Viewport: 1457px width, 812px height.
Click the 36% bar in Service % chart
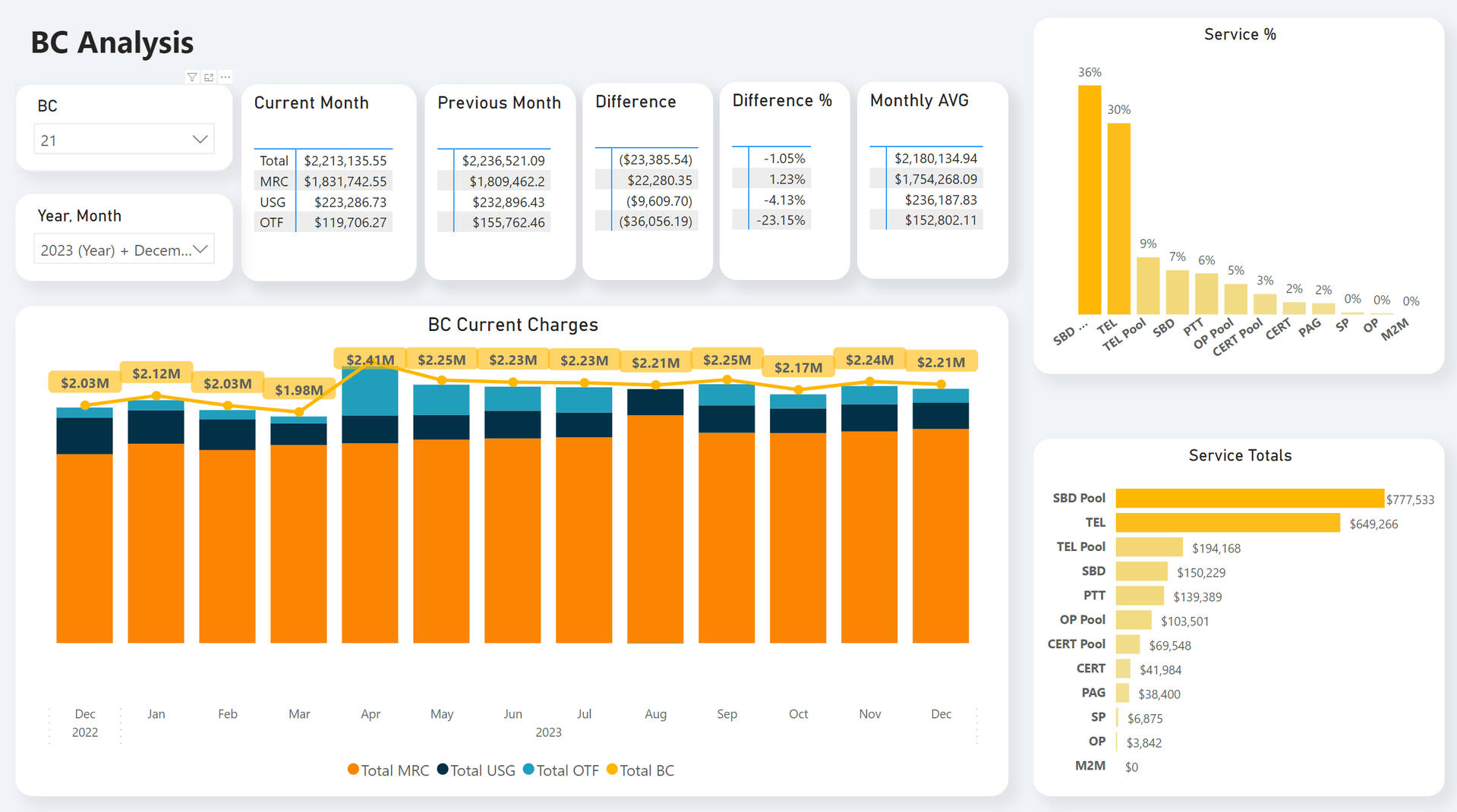[1090, 200]
